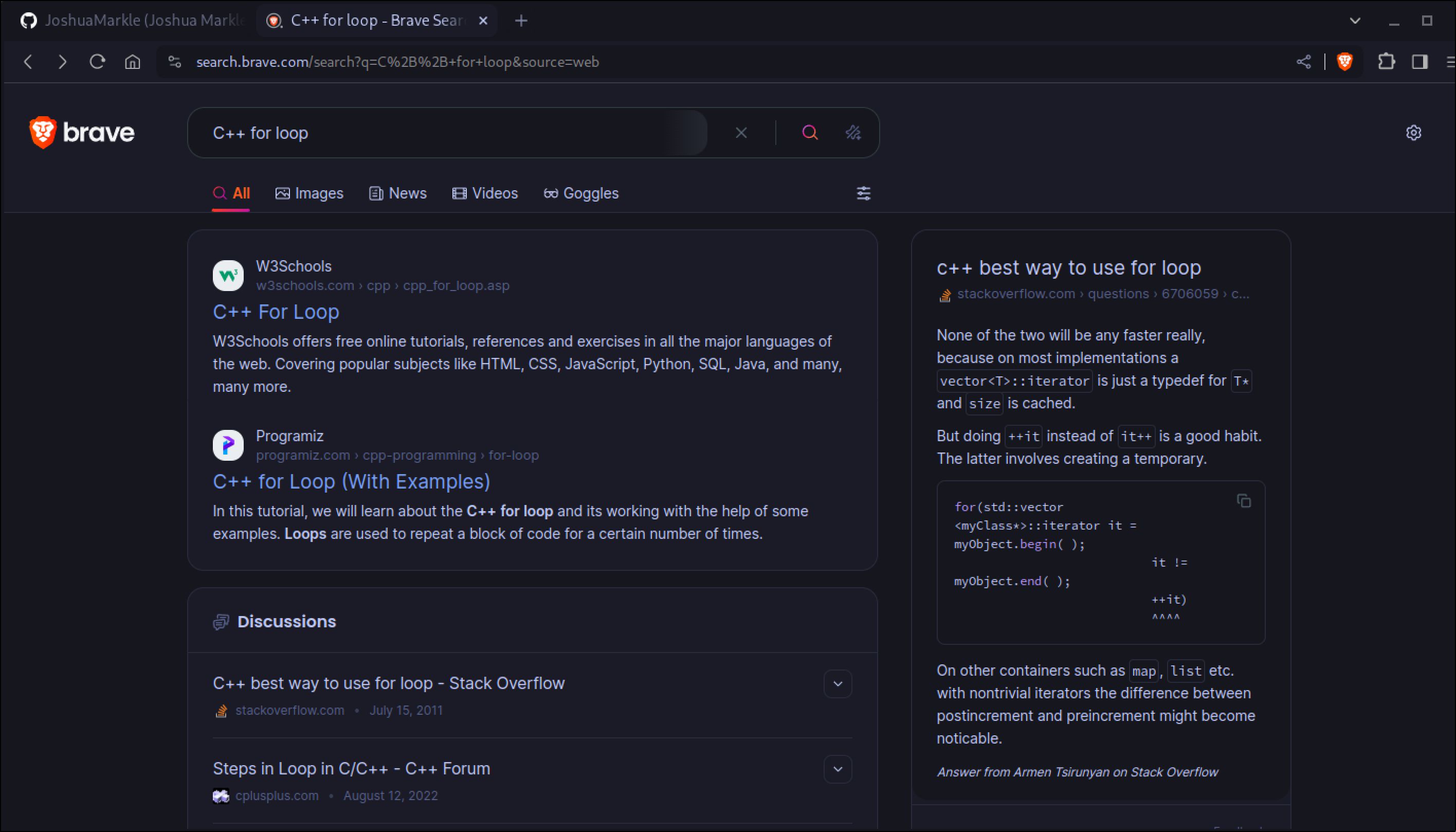This screenshot has width=1456, height=832.
Task: Click the 'Discussions' heading
Action: click(x=286, y=622)
